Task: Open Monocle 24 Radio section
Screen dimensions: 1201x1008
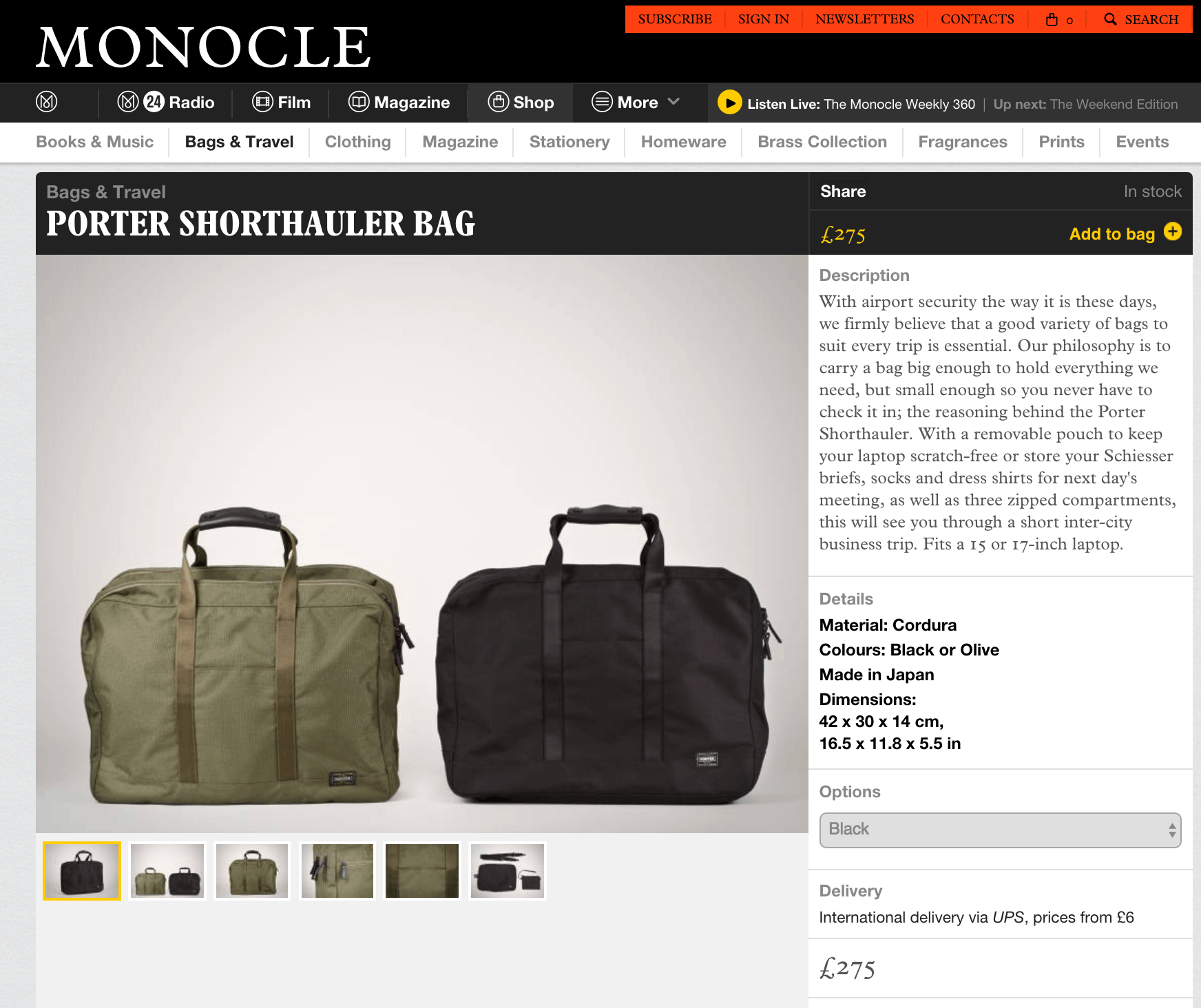Action: coord(165,103)
